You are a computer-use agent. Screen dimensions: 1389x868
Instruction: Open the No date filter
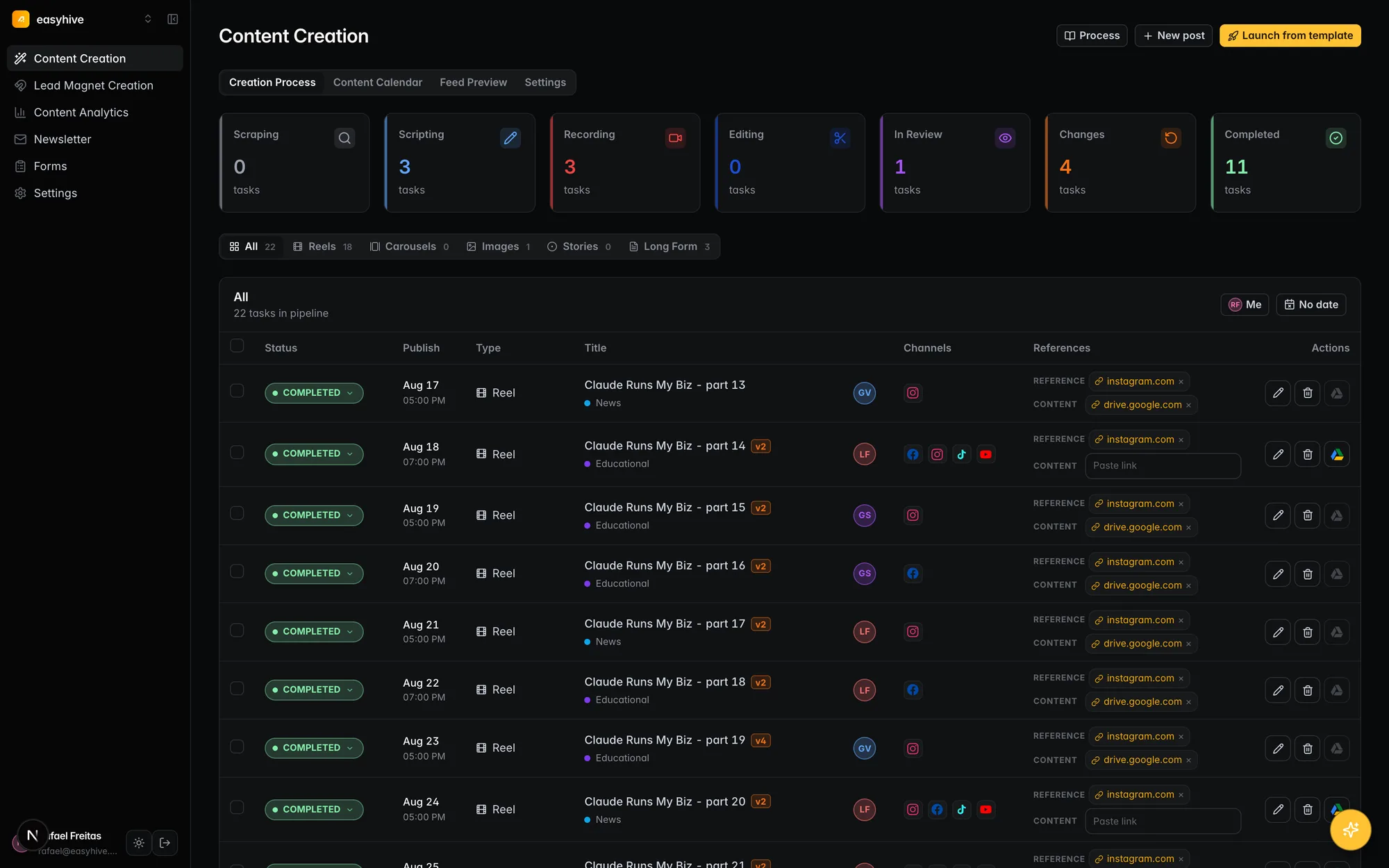coord(1311,305)
